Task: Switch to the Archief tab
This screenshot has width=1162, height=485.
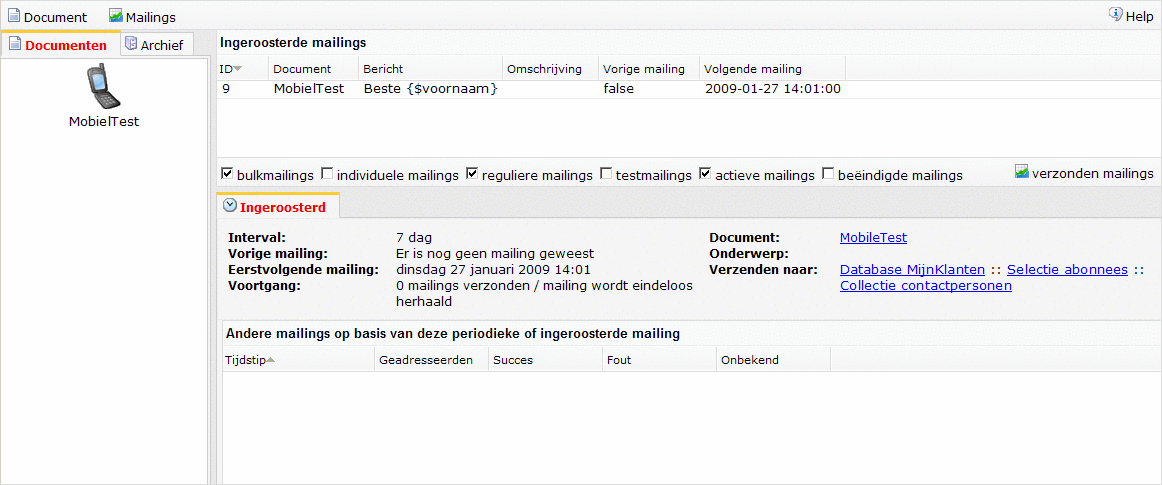Action: [x=161, y=46]
